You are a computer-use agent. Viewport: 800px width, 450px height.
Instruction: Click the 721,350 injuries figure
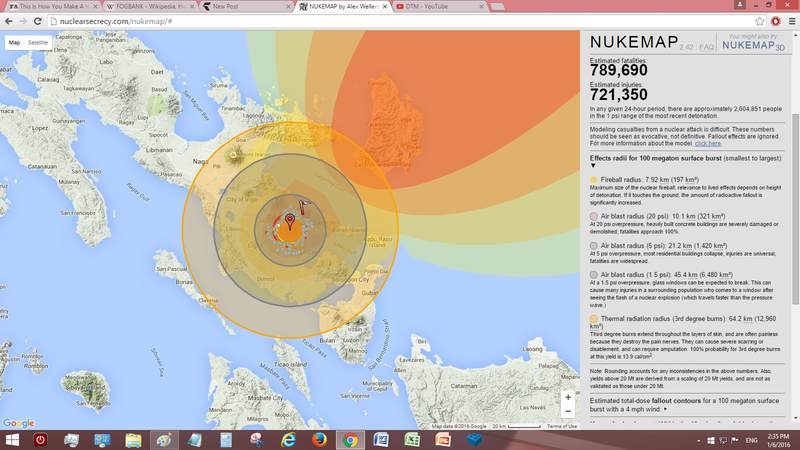[x=618, y=94]
